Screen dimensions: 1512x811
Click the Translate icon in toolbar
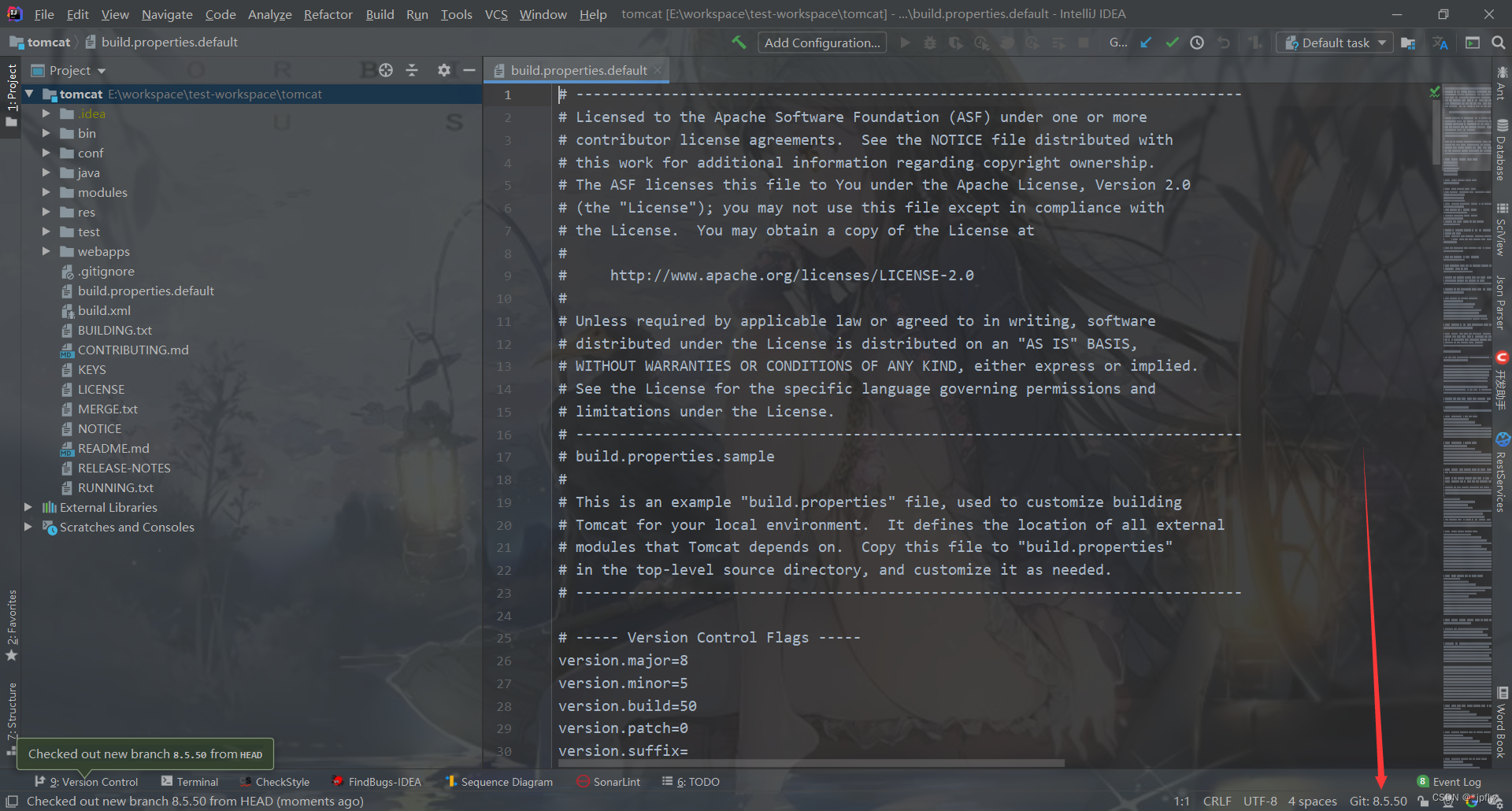(1440, 43)
